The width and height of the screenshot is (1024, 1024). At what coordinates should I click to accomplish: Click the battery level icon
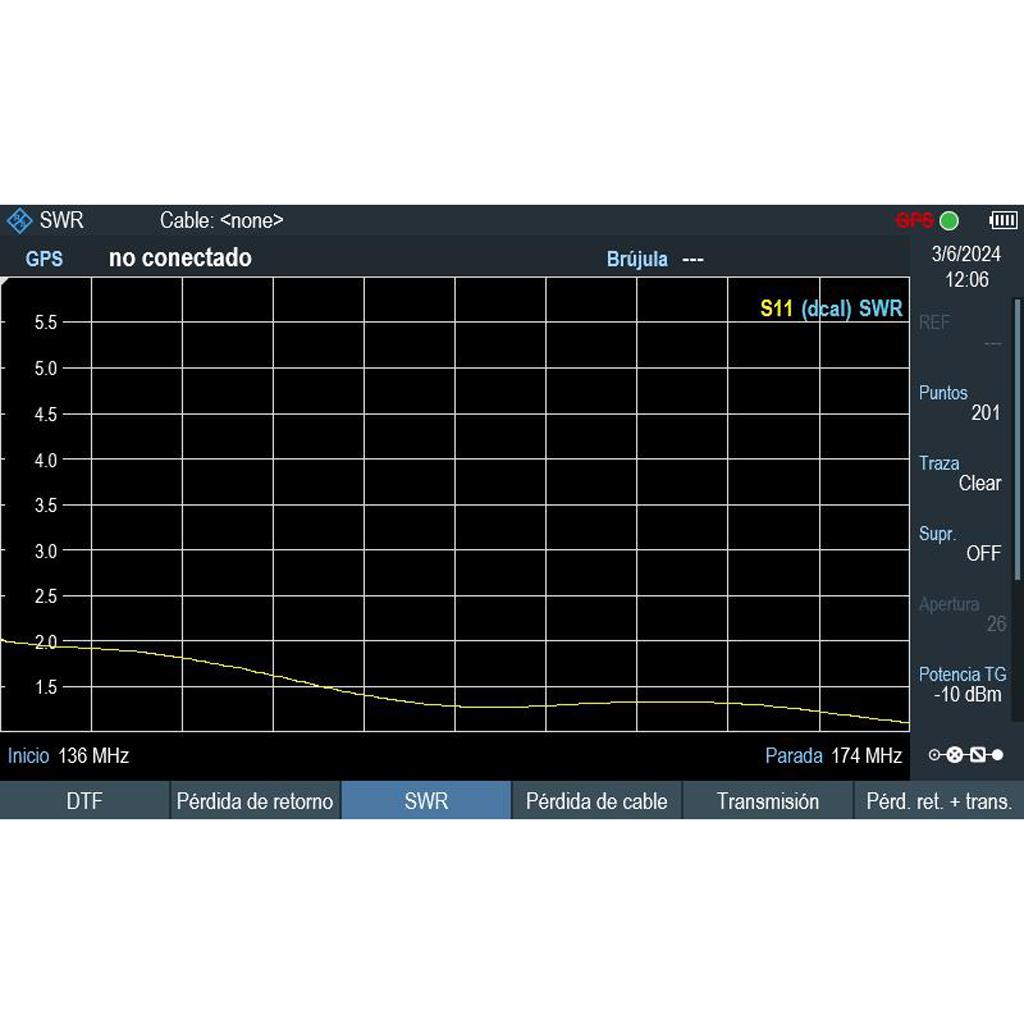tap(1002, 220)
